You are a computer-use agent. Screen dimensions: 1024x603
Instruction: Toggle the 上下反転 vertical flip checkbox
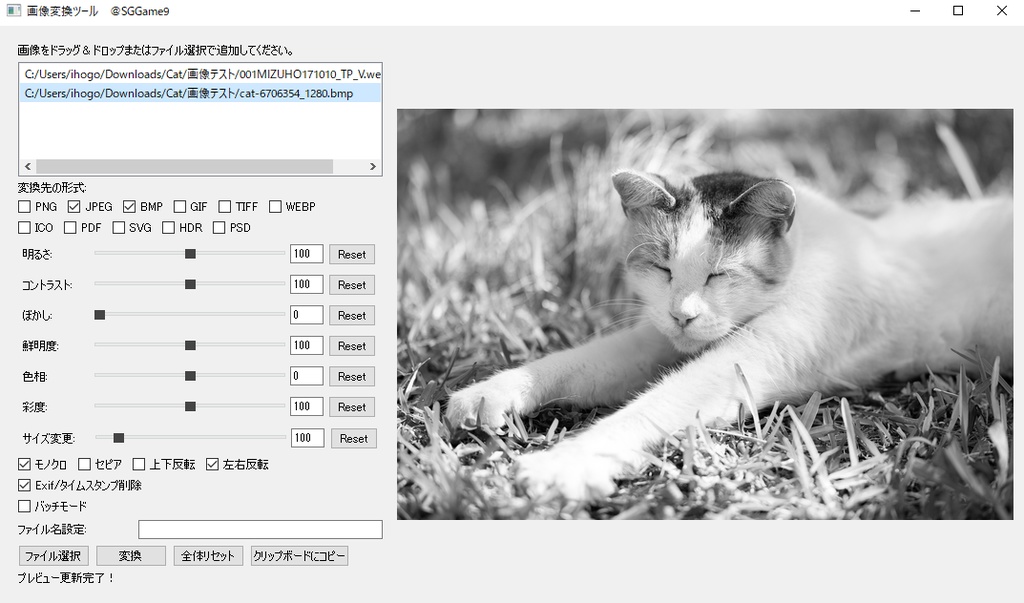pos(138,464)
